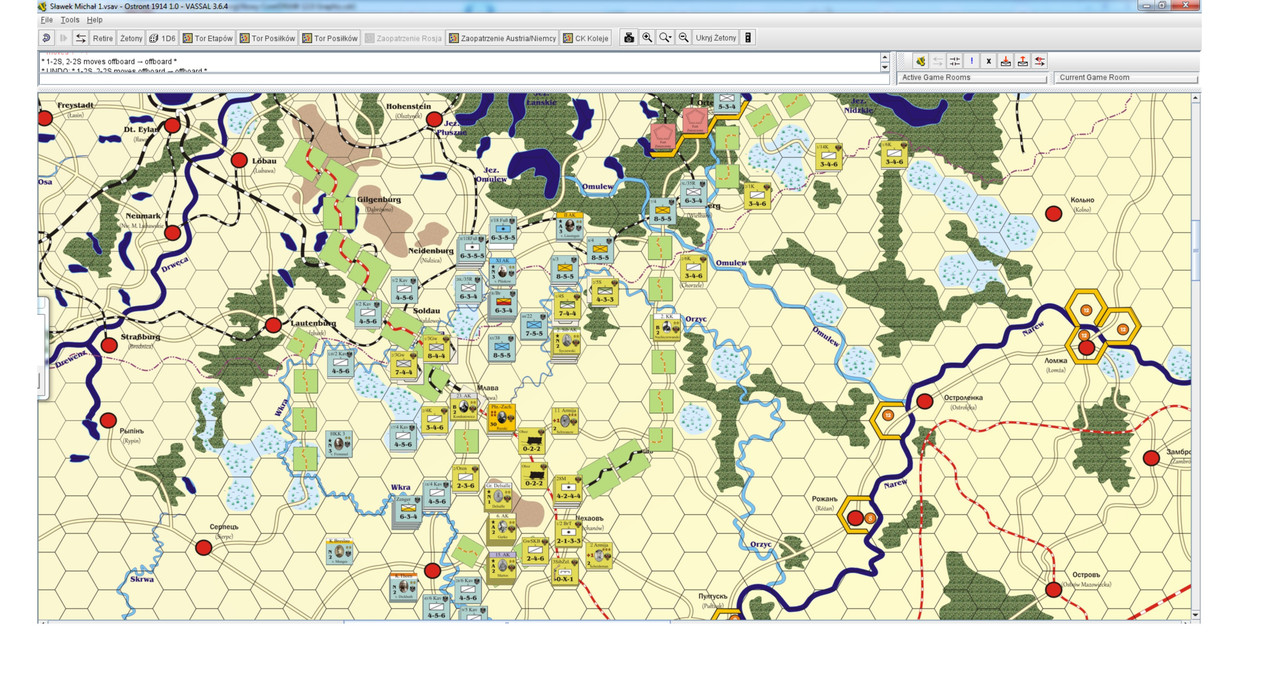Click the Retire button
The width and height of the screenshot is (1280, 693).
(x=103, y=38)
